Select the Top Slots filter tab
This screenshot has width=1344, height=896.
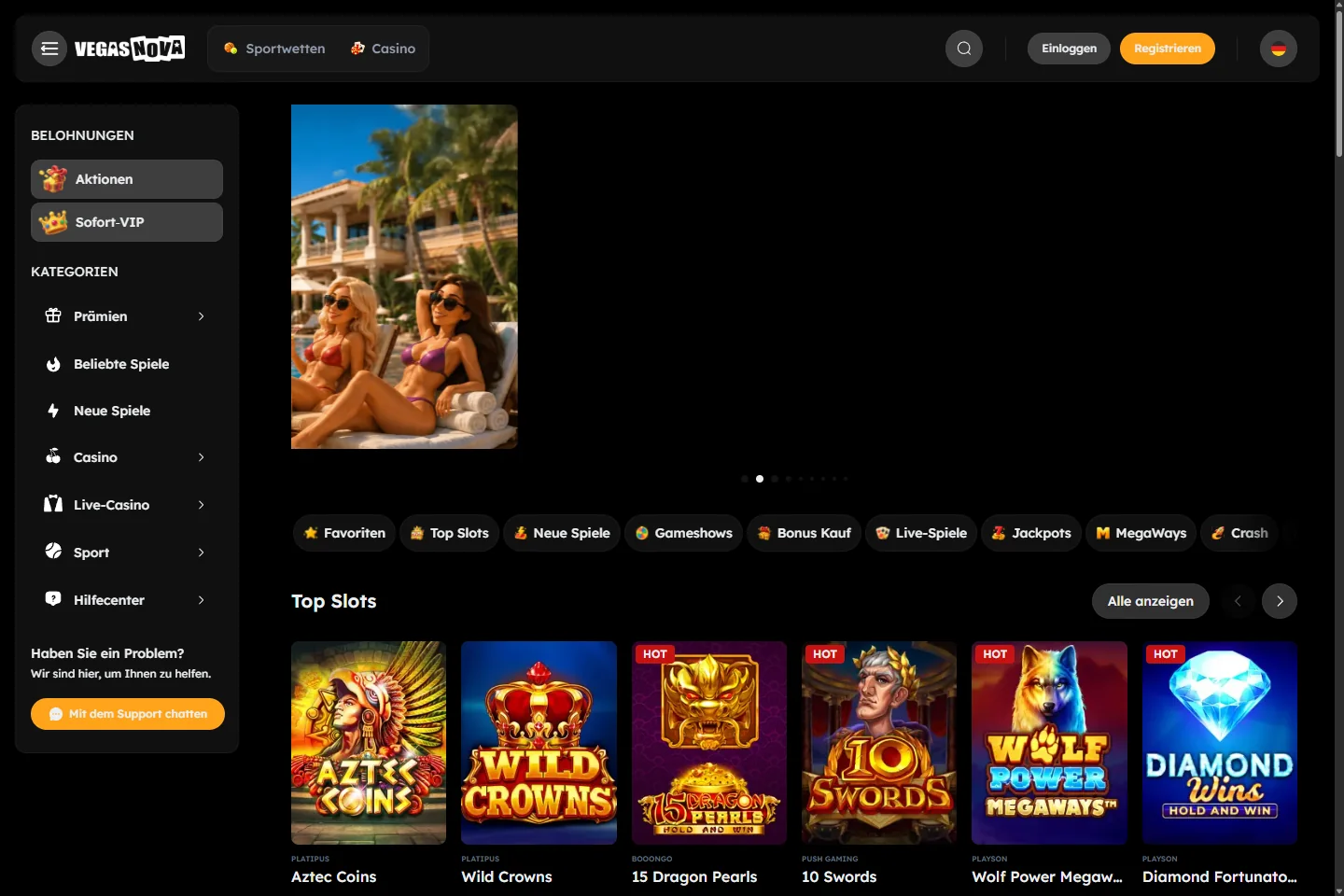pos(449,533)
